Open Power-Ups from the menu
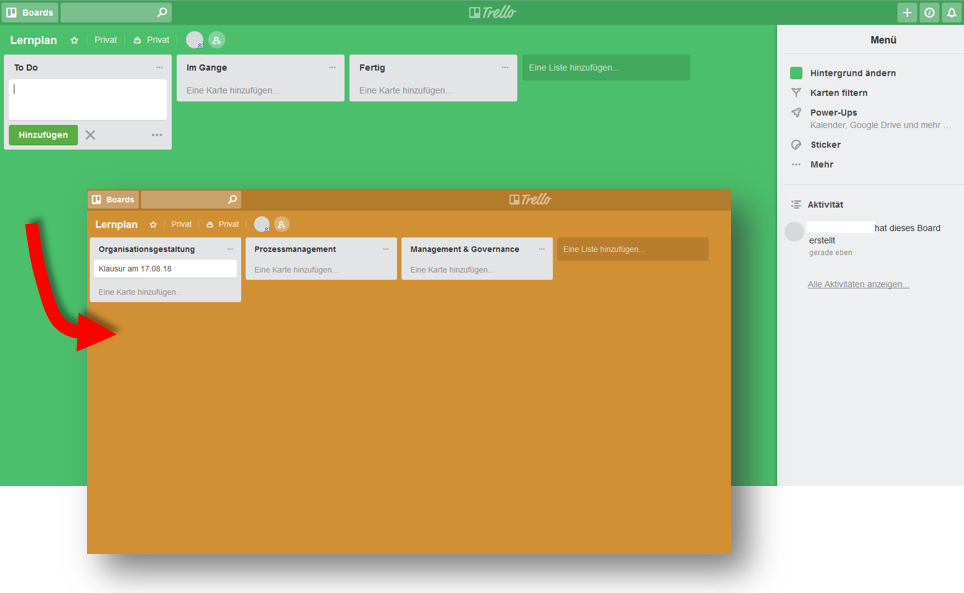 click(833, 113)
